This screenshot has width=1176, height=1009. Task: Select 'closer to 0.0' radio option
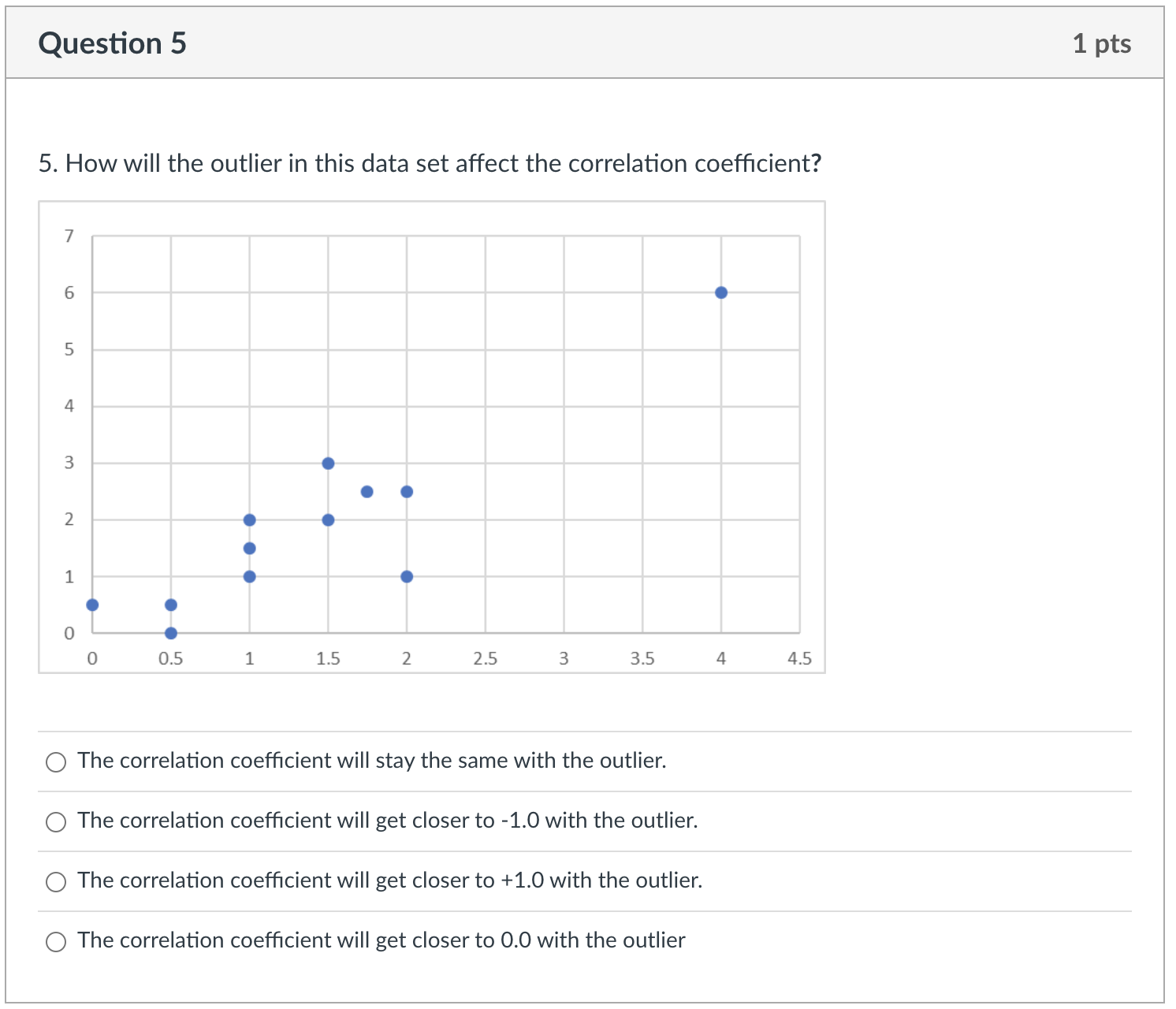(x=56, y=941)
